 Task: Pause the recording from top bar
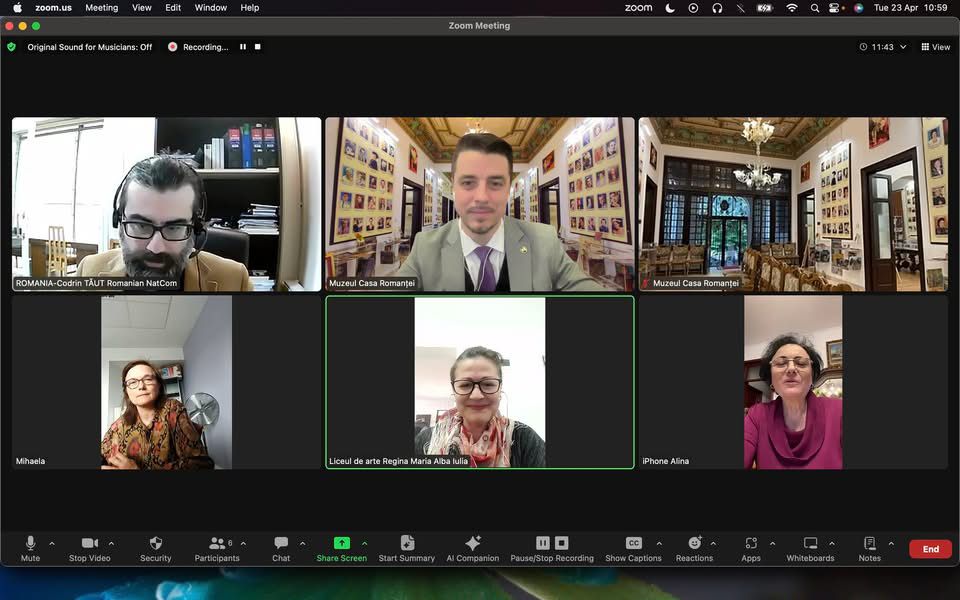click(x=242, y=47)
